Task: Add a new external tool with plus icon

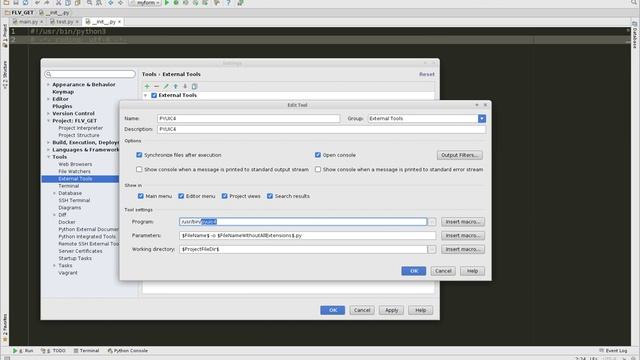Action: pos(147,87)
